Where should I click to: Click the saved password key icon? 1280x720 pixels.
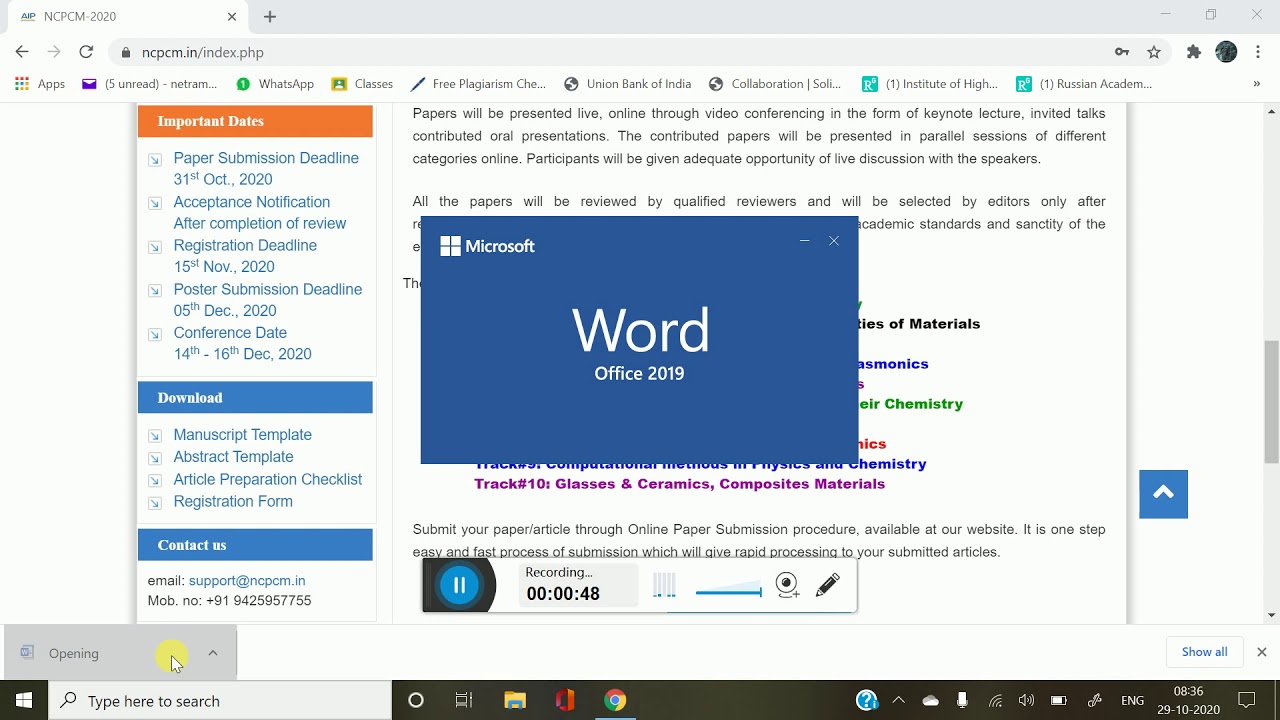pyautogui.click(x=1122, y=52)
